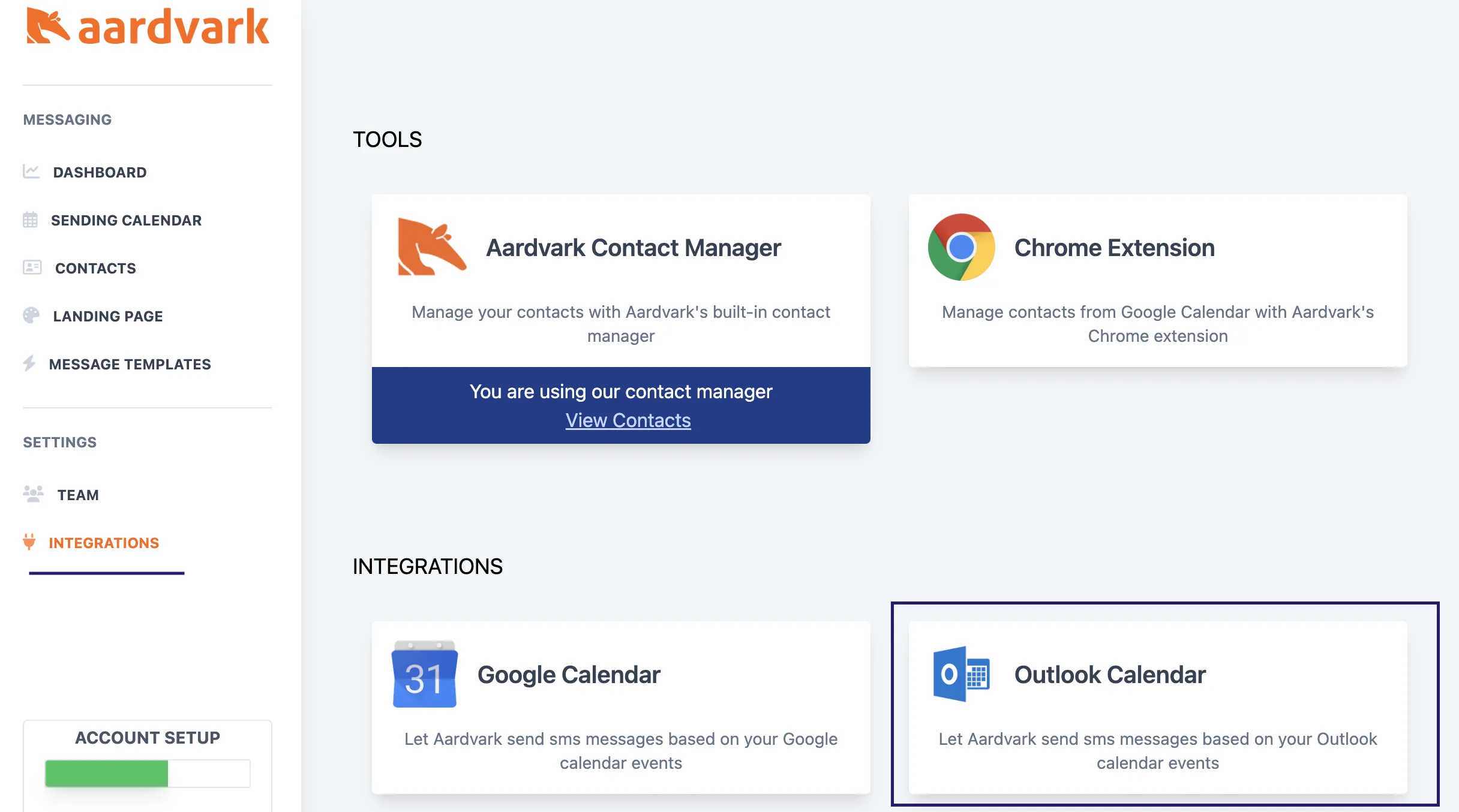
Task: Select the Dashboard chart icon
Action: click(31, 172)
